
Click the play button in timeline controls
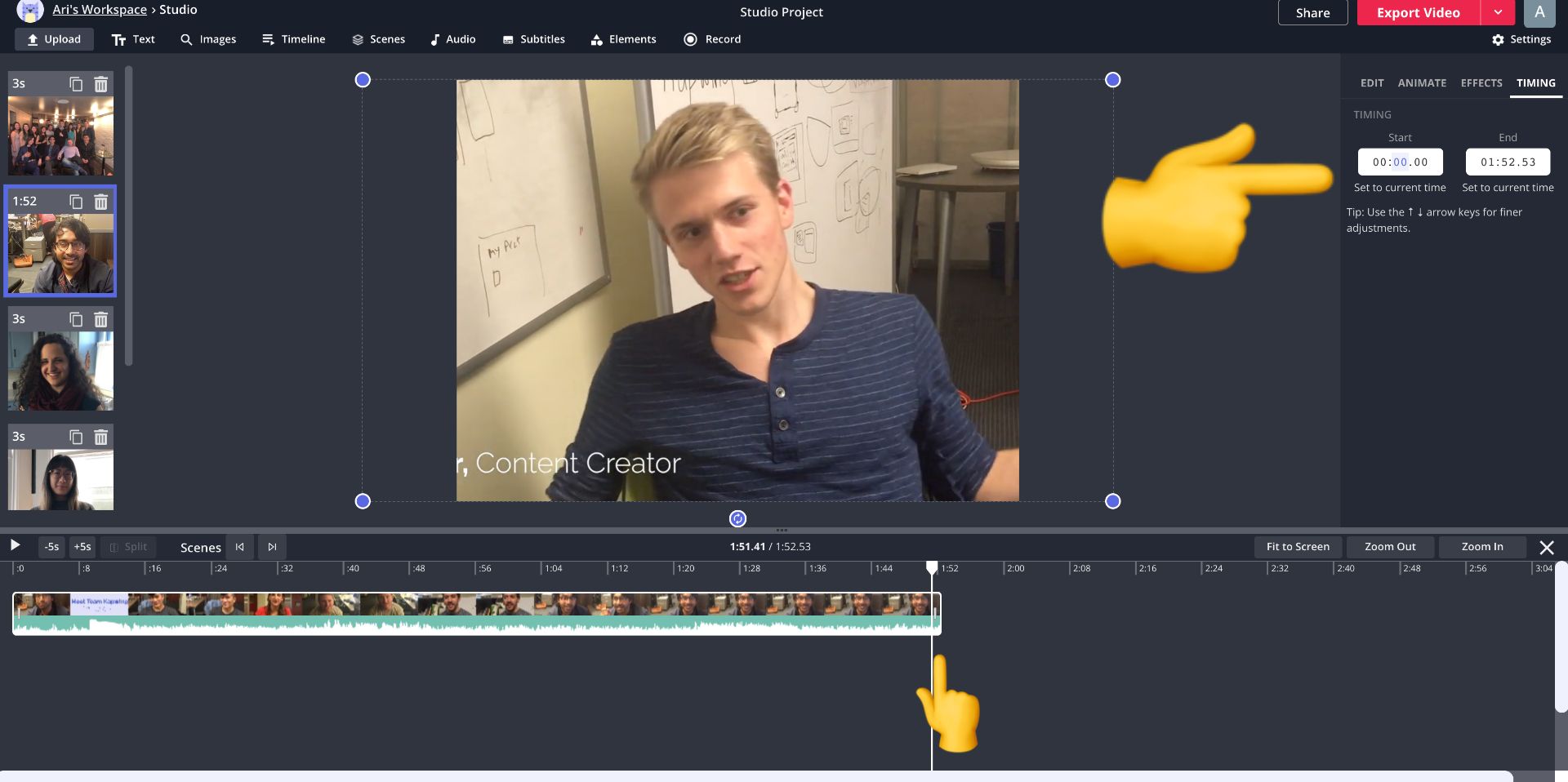(x=15, y=545)
